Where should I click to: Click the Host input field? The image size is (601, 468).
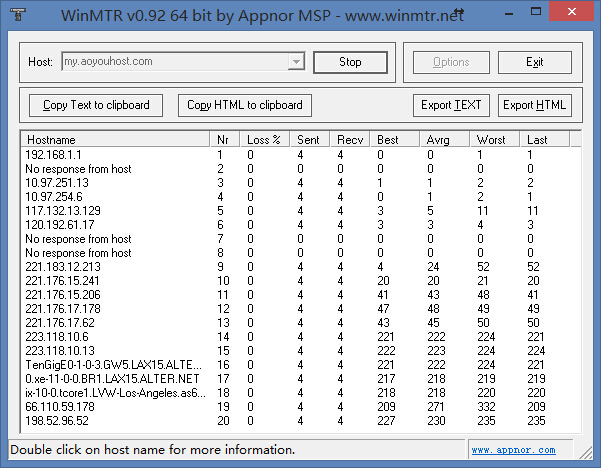click(173, 62)
